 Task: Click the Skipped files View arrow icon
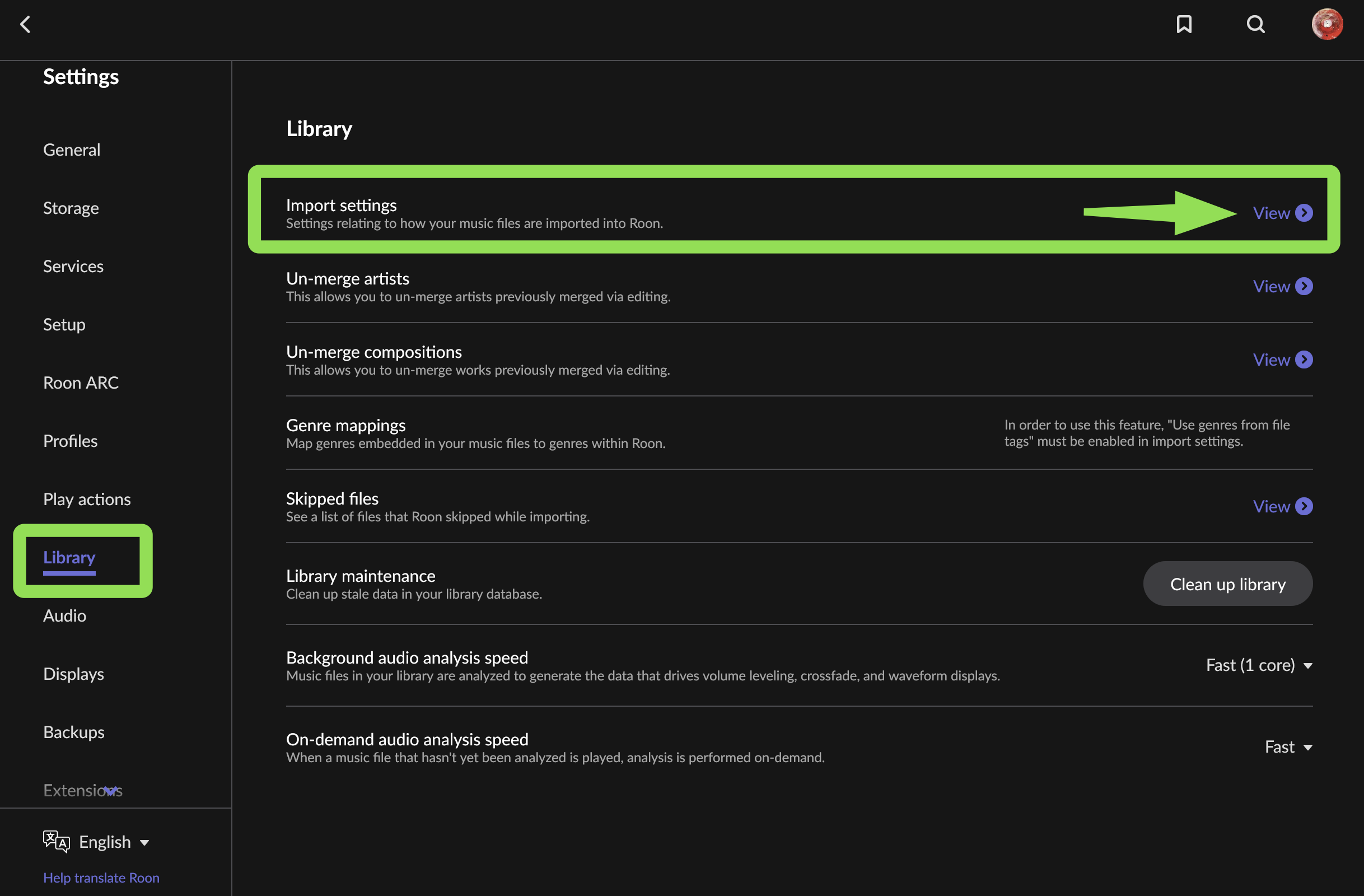click(1305, 506)
